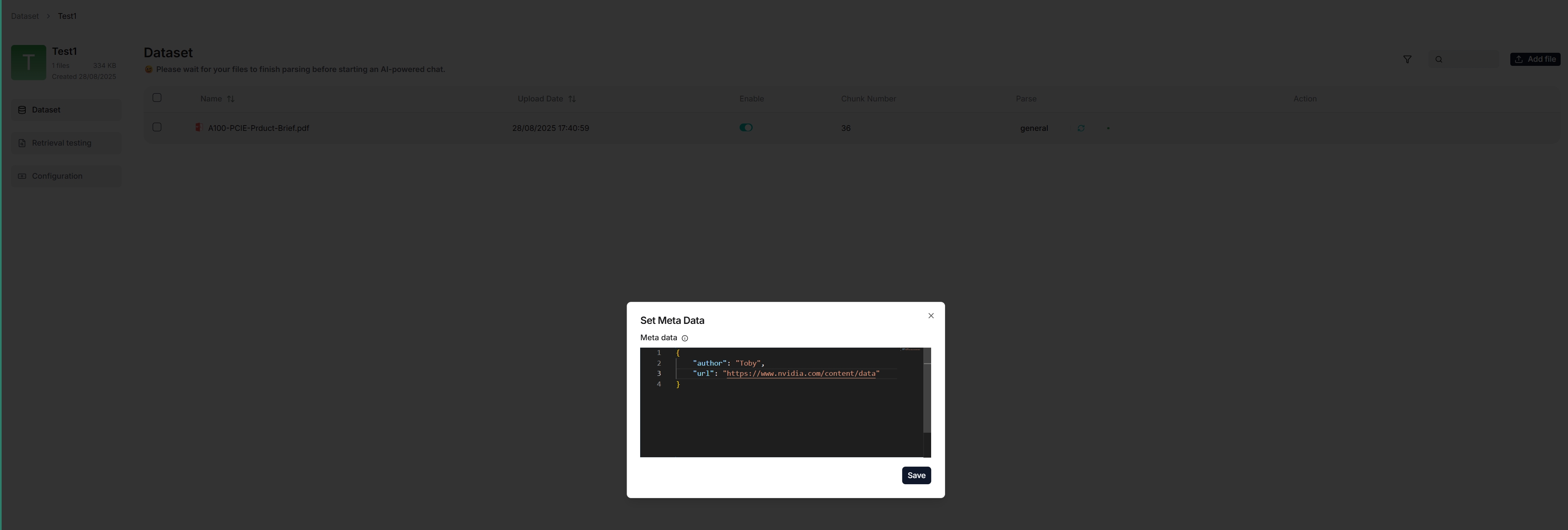Viewport: 1568px width, 530px height.
Task: Toggle Enable switch for A100 PDF
Action: point(746,127)
